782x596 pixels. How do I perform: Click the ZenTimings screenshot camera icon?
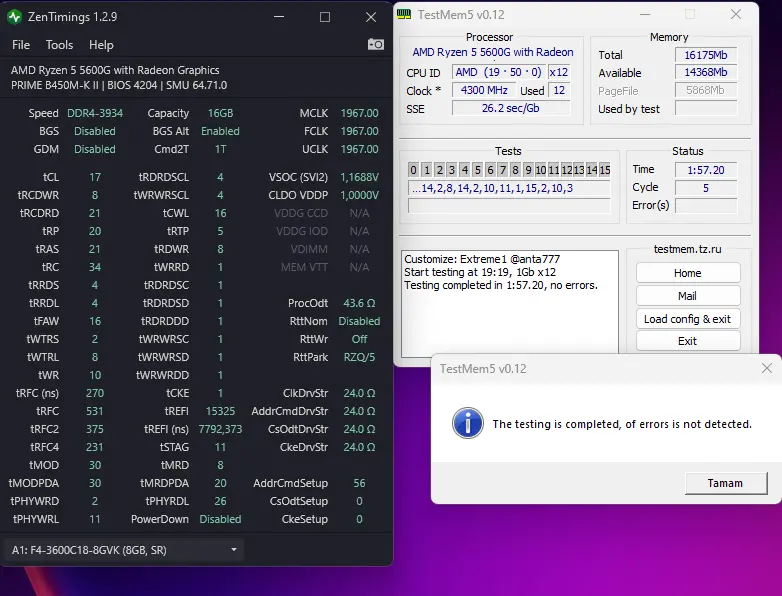point(376,44)
